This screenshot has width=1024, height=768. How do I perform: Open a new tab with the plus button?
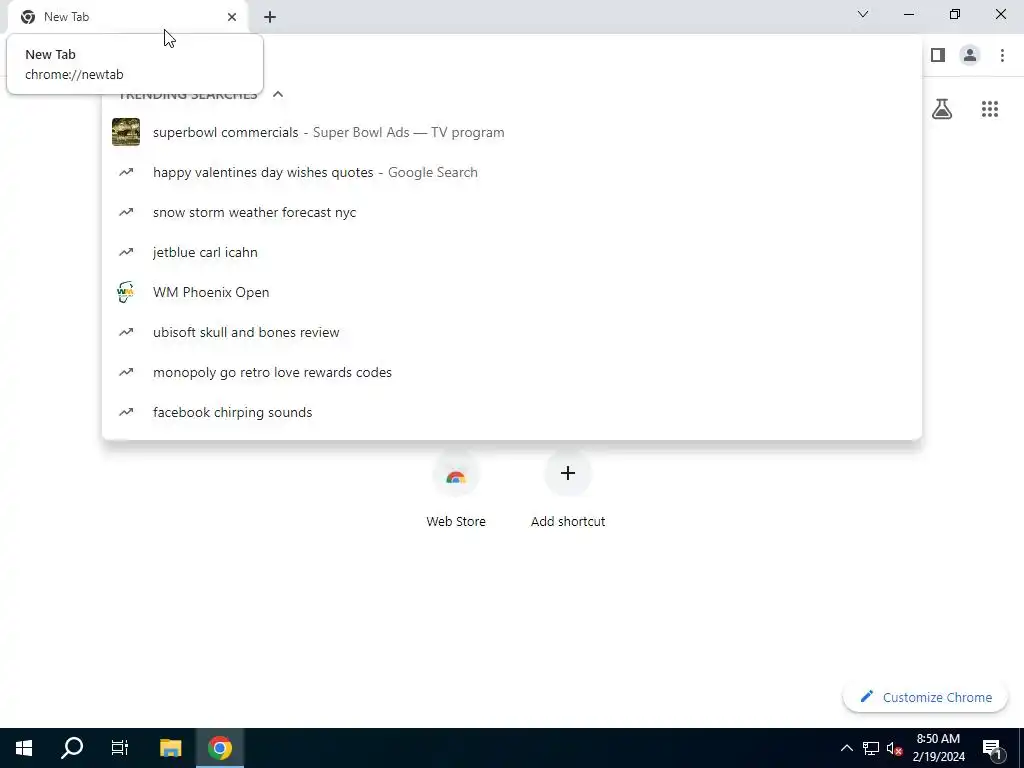tap(270, 17)
